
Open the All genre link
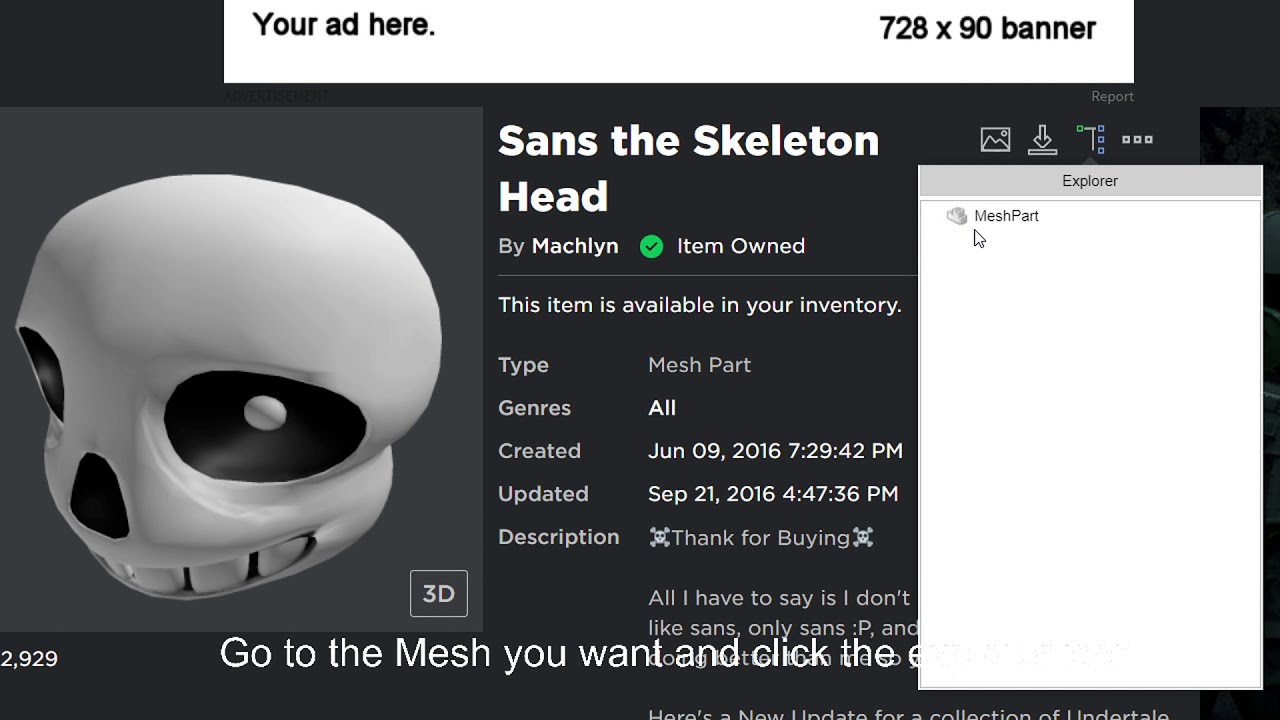point(662,408)
